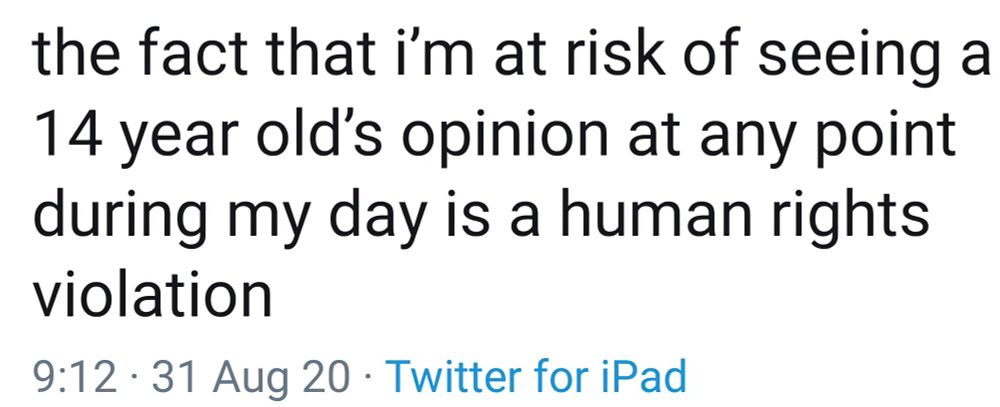Click the 31 Aug 20 tweet date

click(x=251, y=378)
